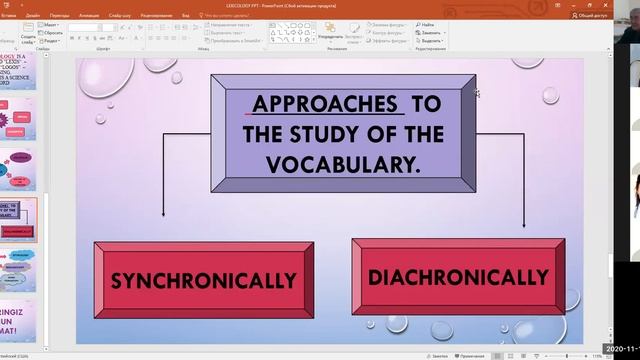
Task: Select the first slide thumbnail about LEXIS
Action: 18,71
